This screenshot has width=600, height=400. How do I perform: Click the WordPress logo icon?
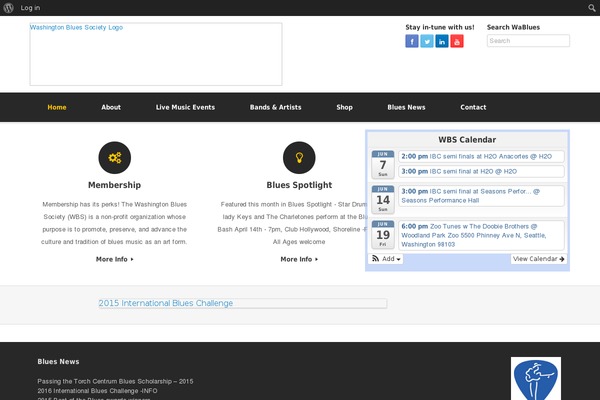pos(8,8)
